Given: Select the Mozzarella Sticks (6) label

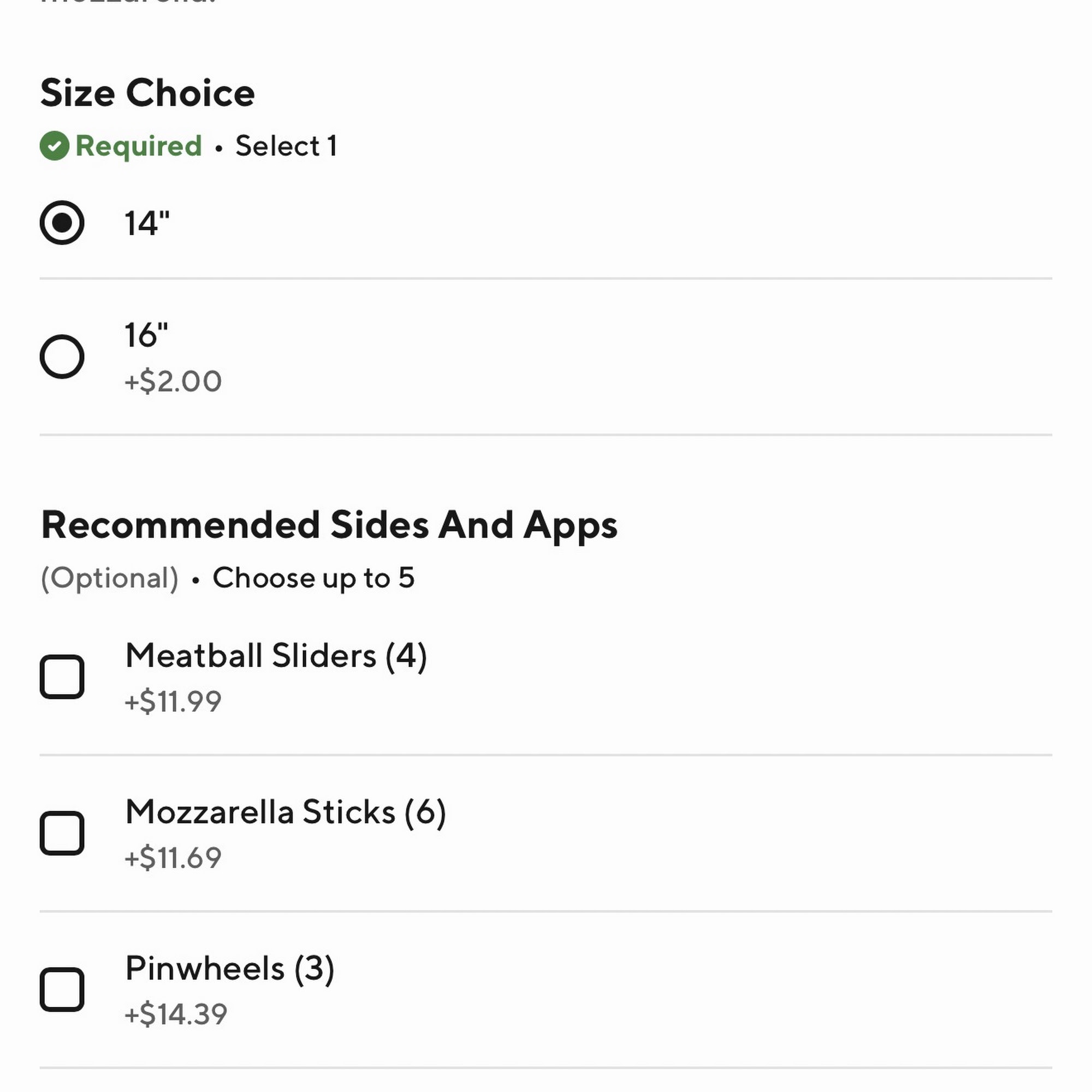Looking at the screenshot, I should tap(286, 812).
